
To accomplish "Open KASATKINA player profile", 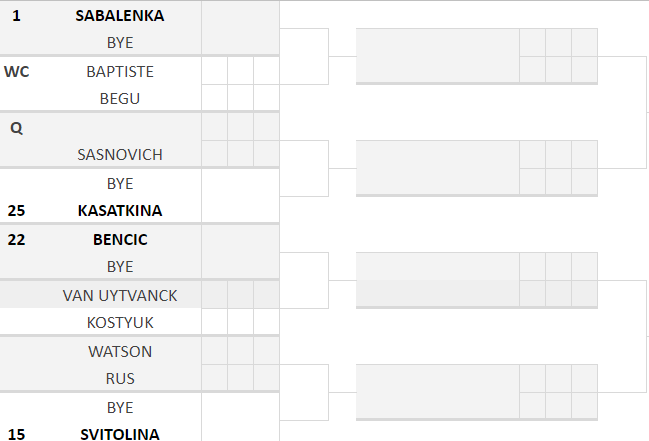I will coord(120,211).
